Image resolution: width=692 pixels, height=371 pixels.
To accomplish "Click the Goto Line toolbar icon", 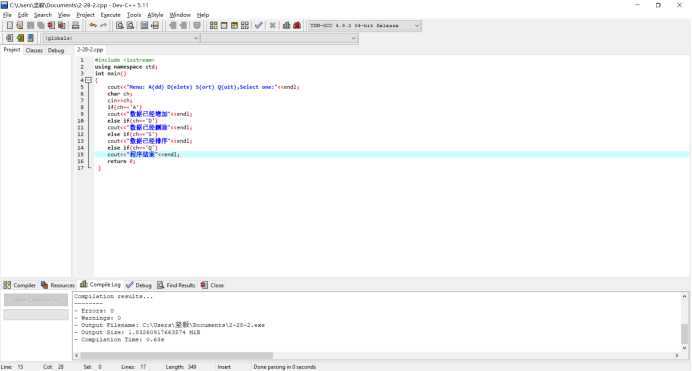I will point(155,26).
